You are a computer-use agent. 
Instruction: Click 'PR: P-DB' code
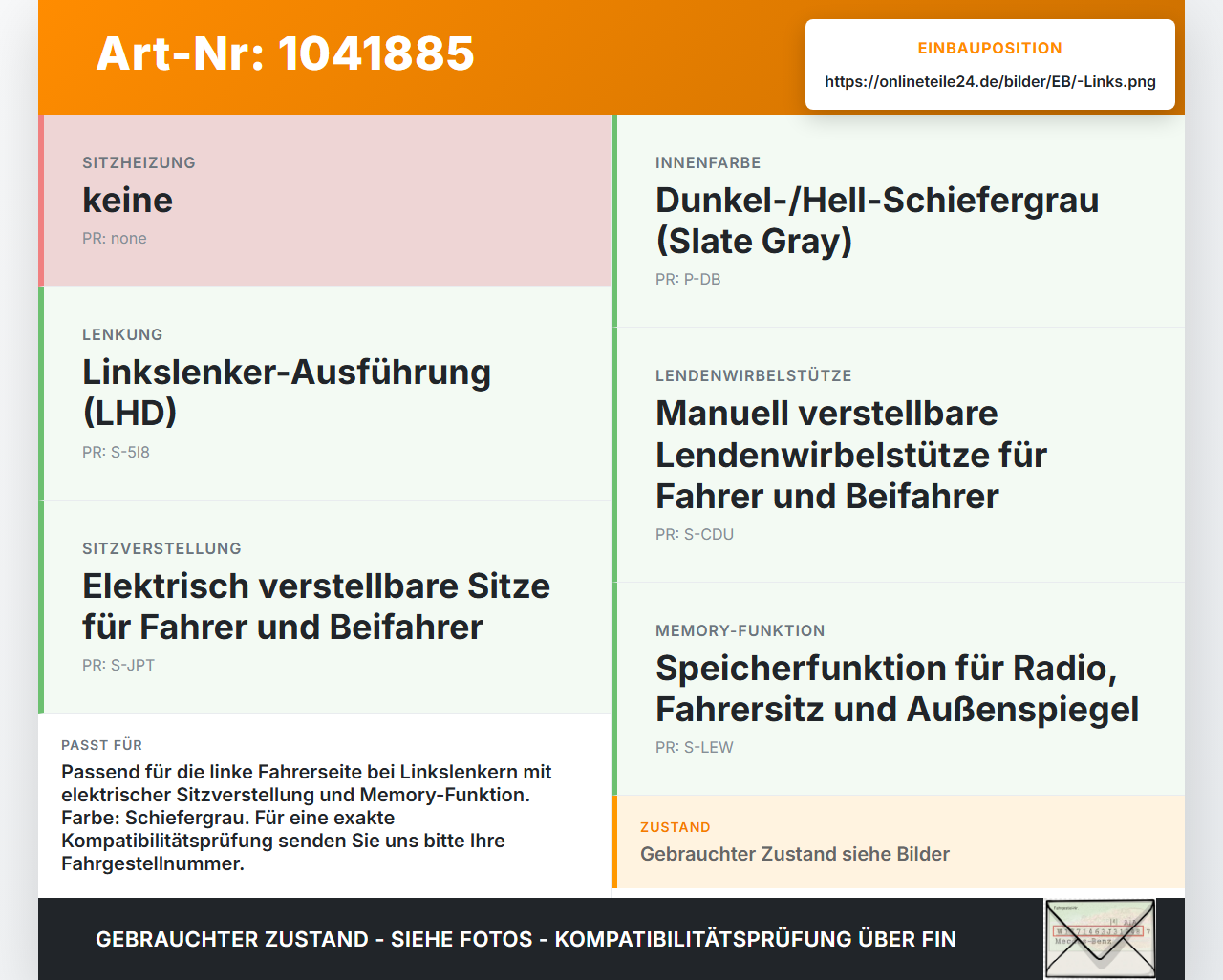click(688, 279)
